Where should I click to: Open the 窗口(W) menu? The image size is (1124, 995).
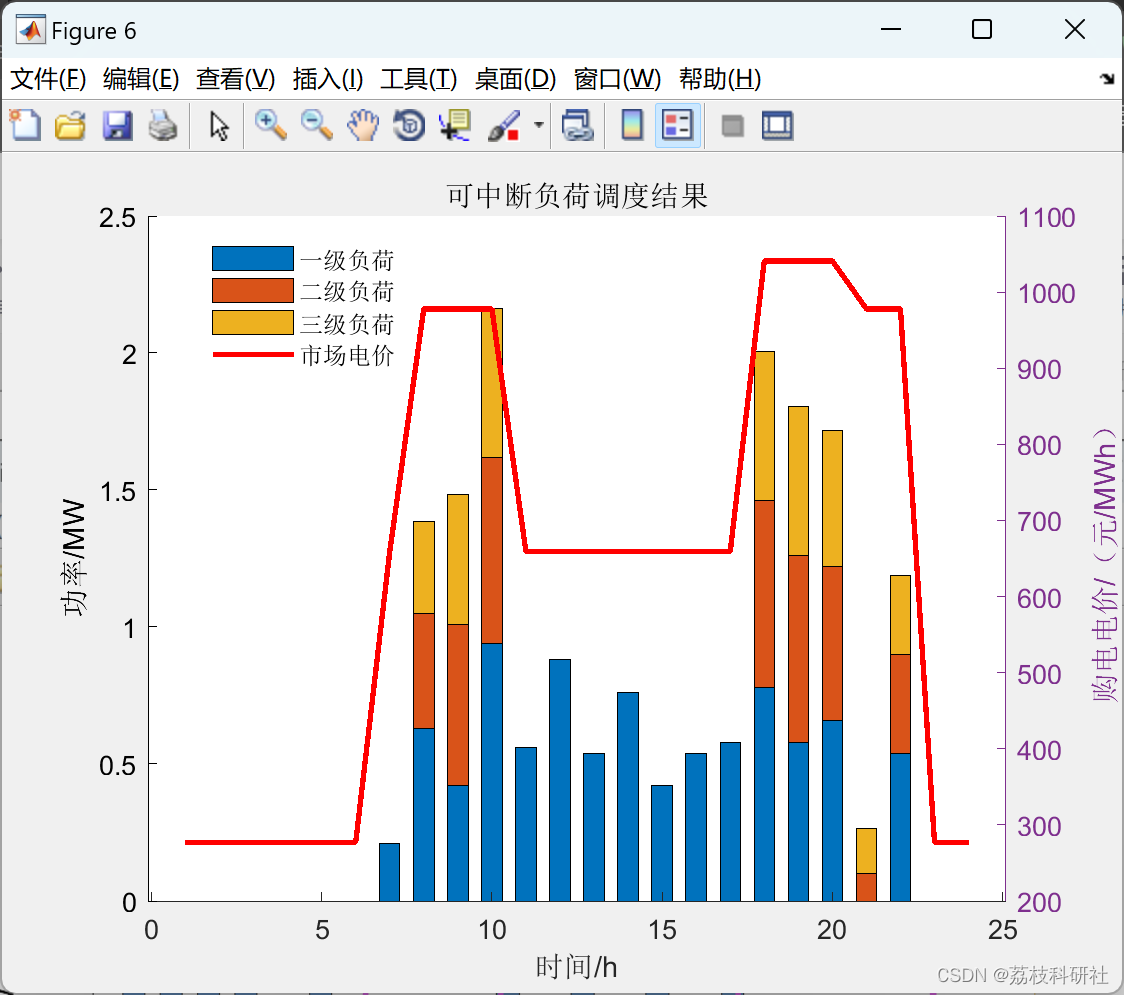[617, 79]
